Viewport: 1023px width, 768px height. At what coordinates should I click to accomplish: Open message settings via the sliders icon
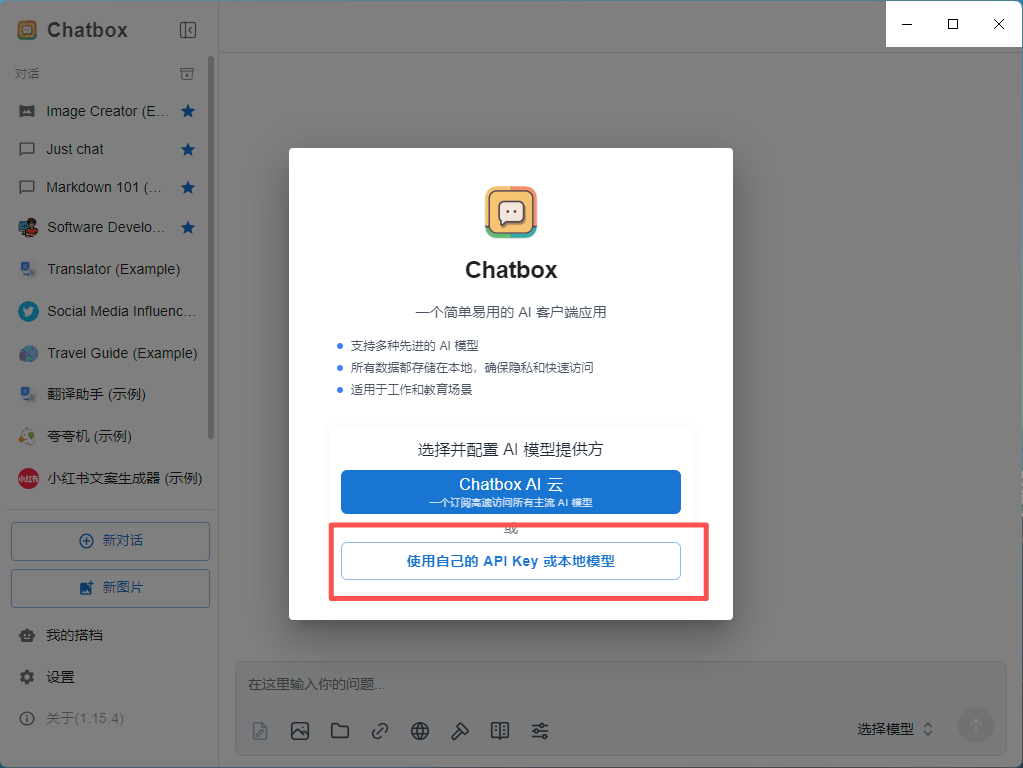(540, 731)
